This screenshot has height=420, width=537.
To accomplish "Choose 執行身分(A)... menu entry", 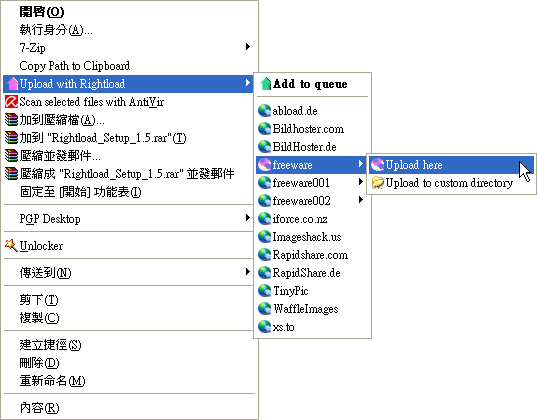I will click(x=129, y=30).
